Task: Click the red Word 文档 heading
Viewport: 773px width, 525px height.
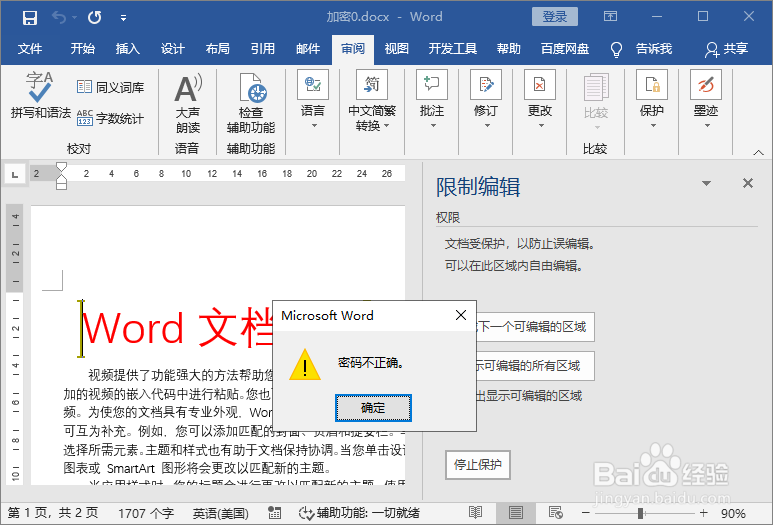Action: pos(177,327)
